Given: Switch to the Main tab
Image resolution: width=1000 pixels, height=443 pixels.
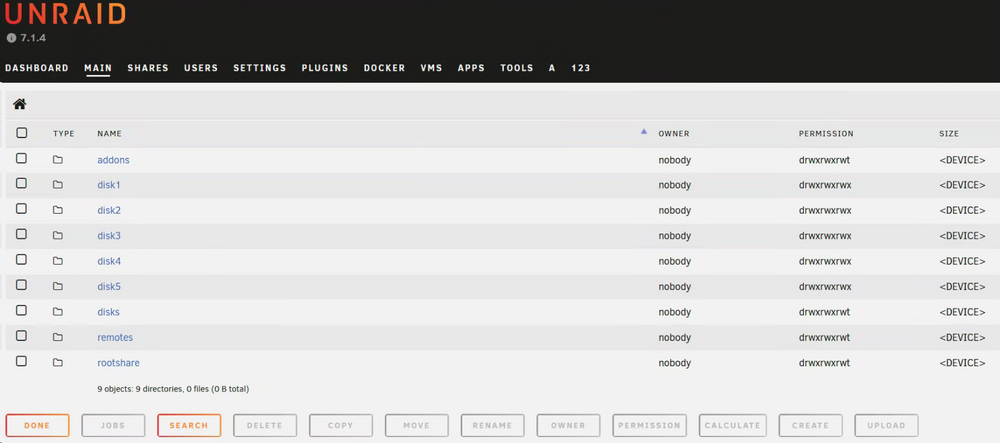Looking at the screenshot, I should pyautogui.click(x=98, y=68).
